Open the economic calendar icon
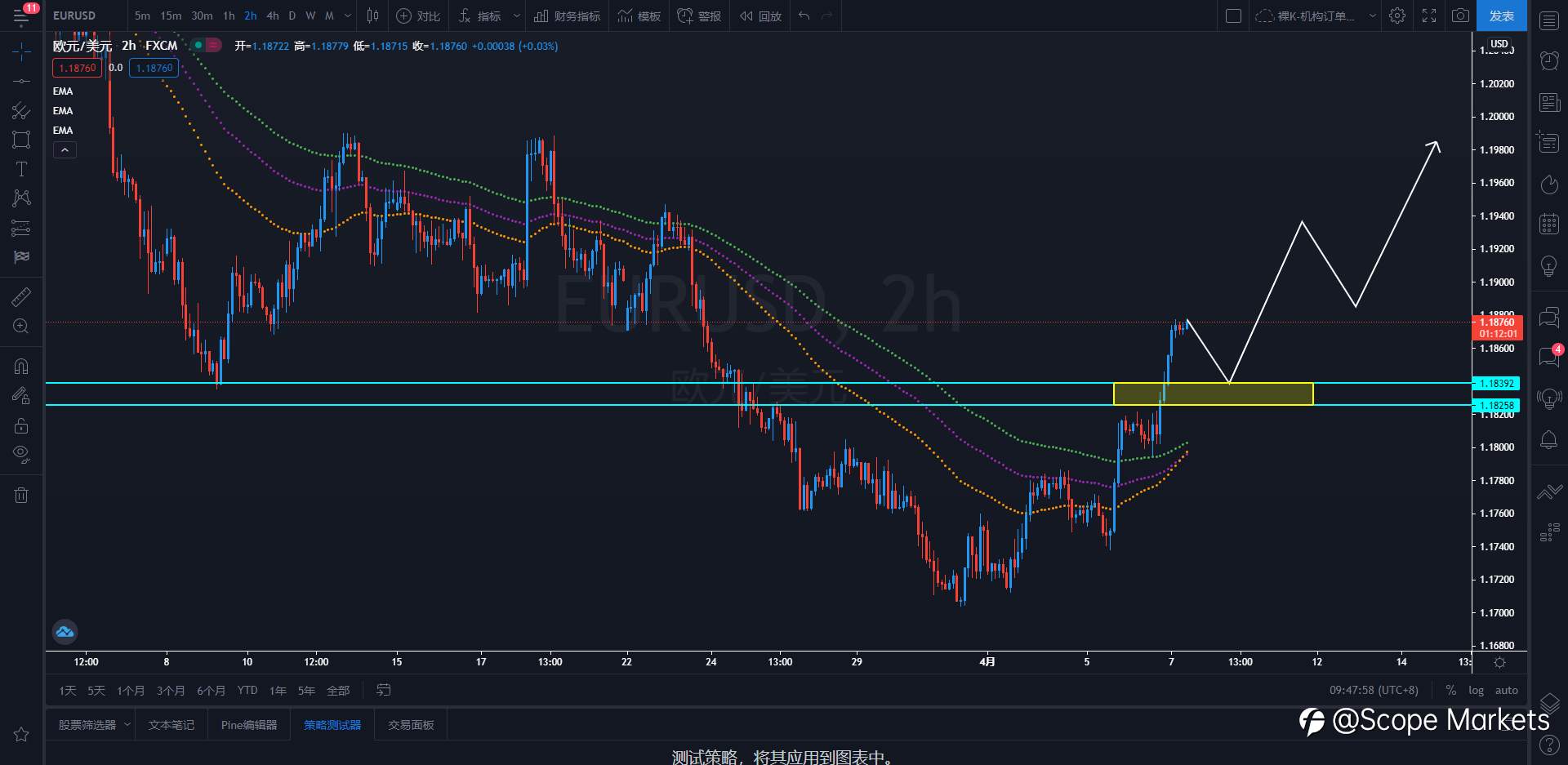This screenshot has width=1568, height=765. click(x=1549, y=224)
